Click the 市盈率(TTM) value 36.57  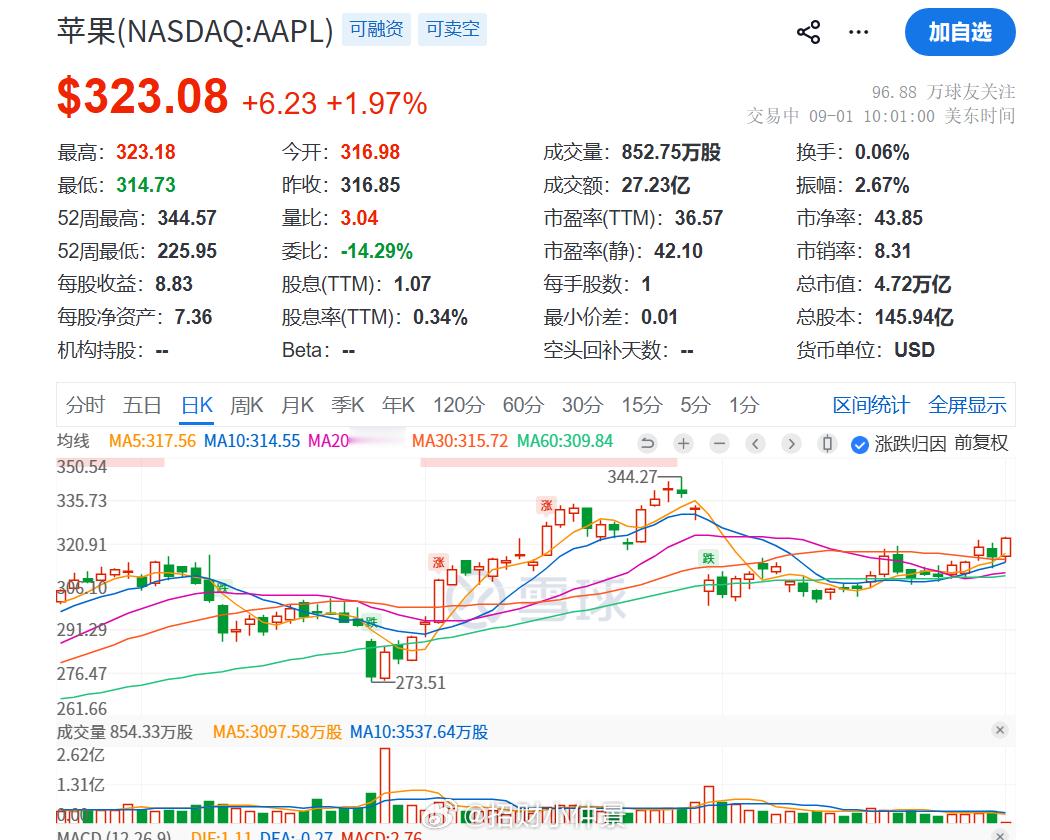pyautogui.click(x=698, y=218)
